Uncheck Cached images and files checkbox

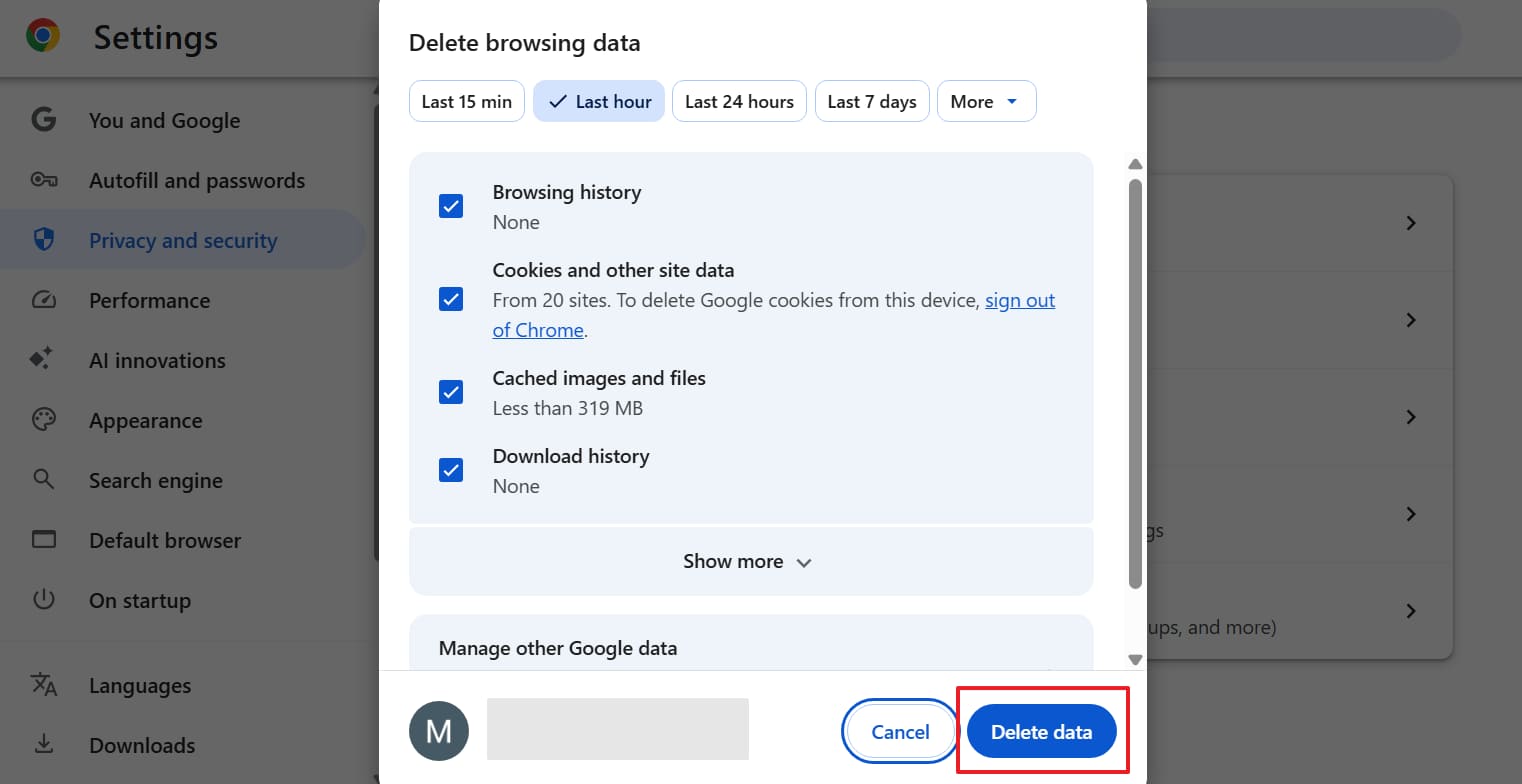451,392
